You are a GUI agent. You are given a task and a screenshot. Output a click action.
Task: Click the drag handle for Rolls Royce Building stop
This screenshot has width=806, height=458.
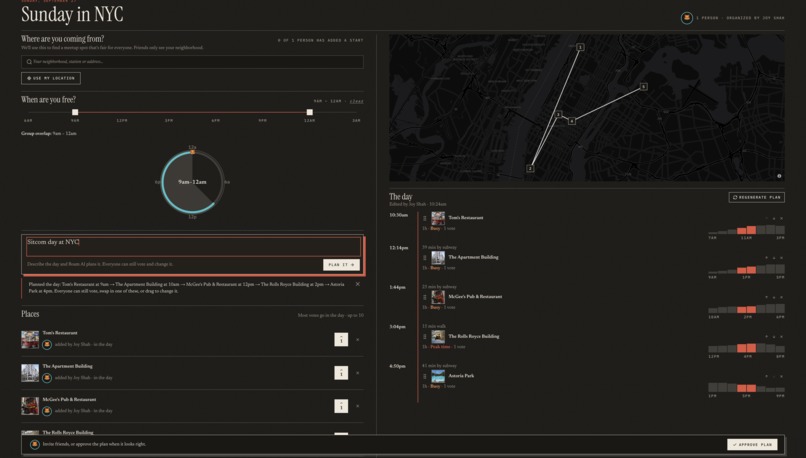pyautogui.click(x=425, y=337)
